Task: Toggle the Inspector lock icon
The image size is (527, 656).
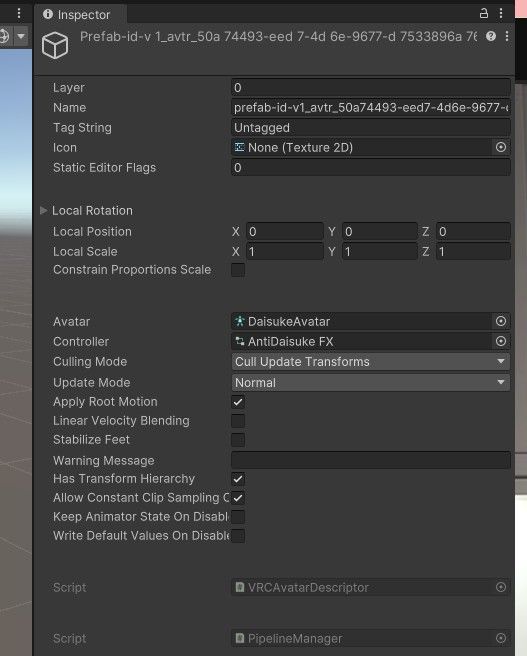Action: 484,14
